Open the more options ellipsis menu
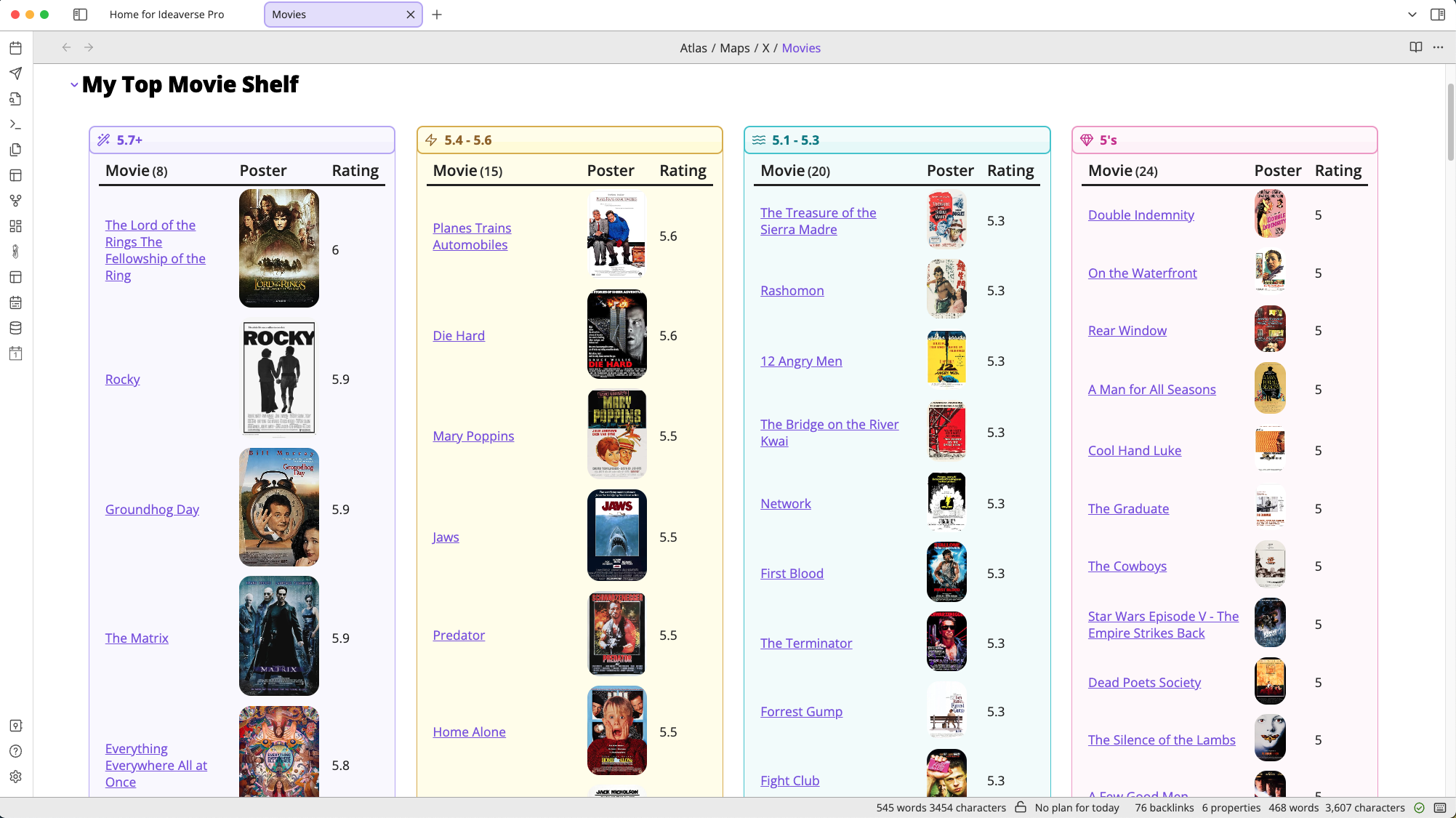This screenshot has height=818, width=1456. click(1438, 47)
